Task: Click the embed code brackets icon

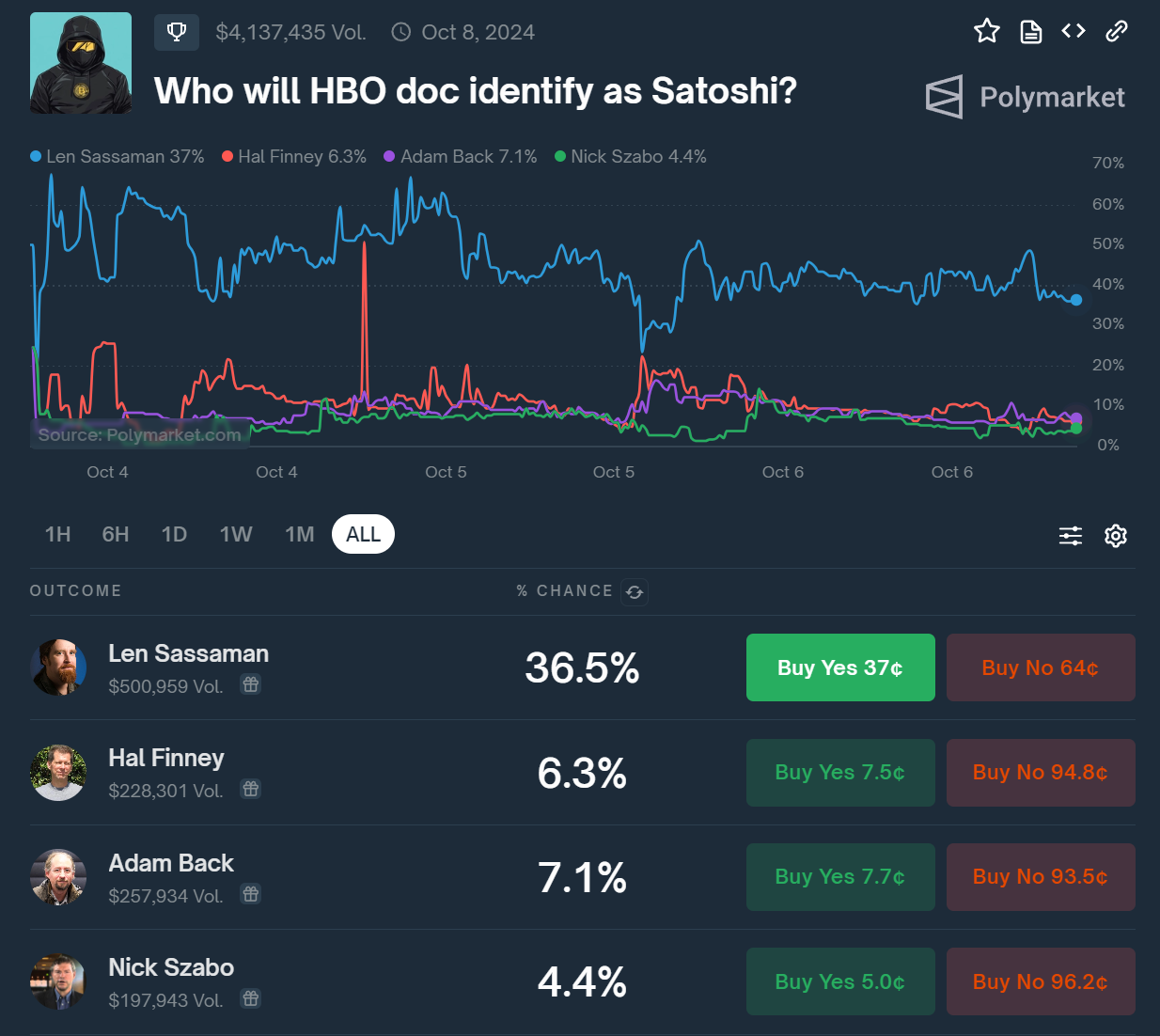Action: (x=1074, y=31)
